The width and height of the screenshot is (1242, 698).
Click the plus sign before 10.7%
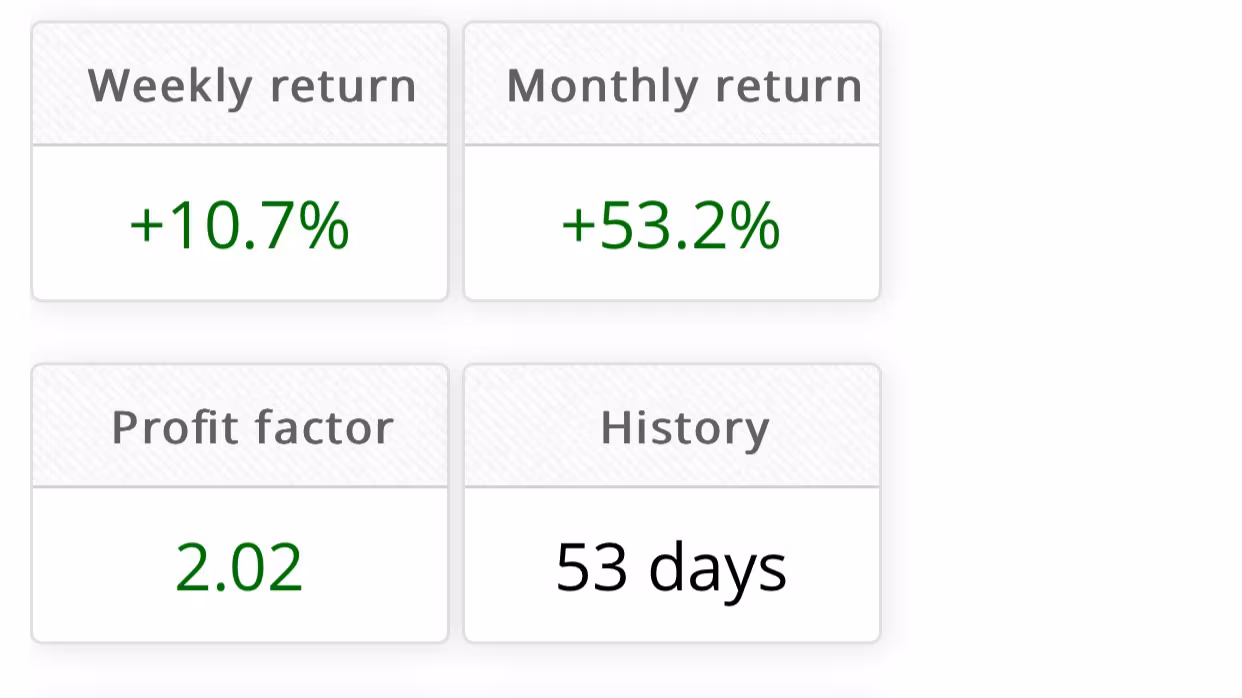coord(146,226)
